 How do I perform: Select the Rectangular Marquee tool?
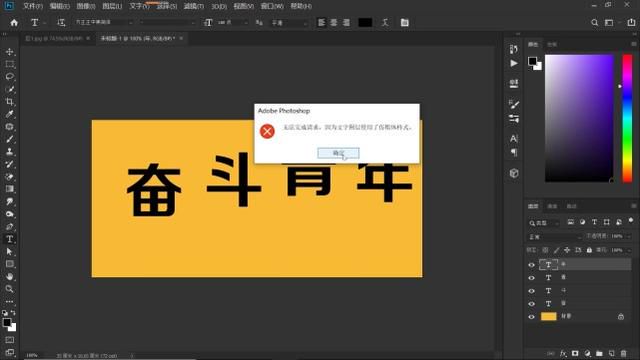(10, 64)
